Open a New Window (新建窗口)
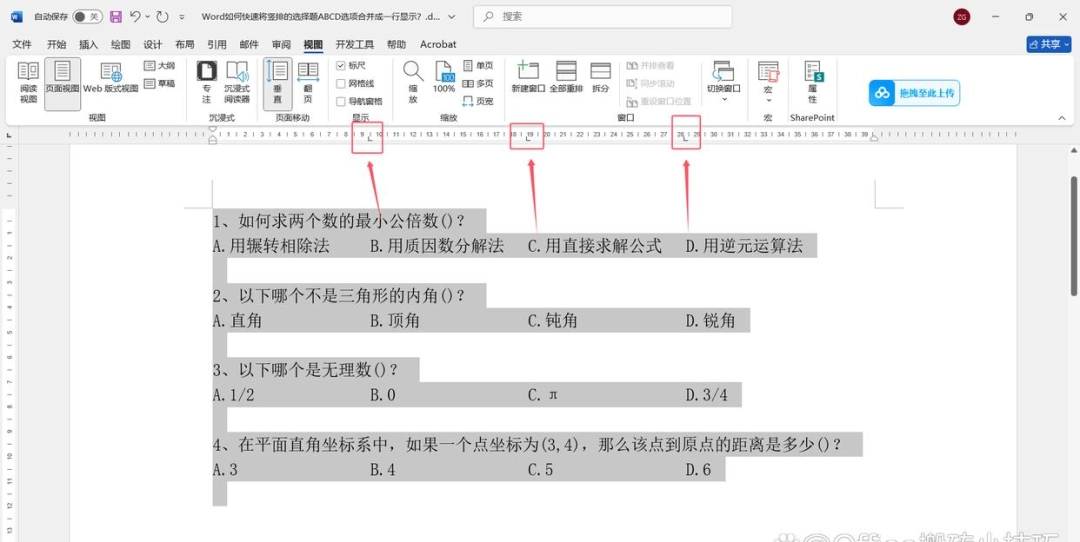1080x542 pixels. [528, 77]
